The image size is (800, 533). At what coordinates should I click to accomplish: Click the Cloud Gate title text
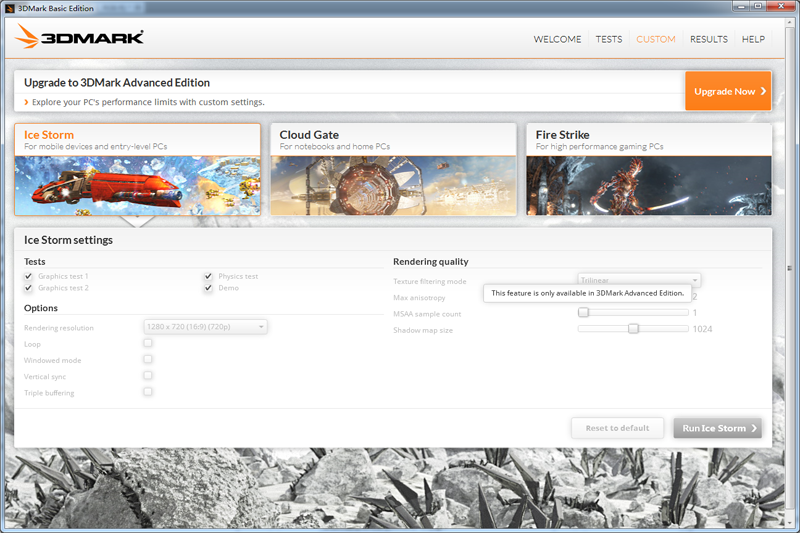coord(309,135)
